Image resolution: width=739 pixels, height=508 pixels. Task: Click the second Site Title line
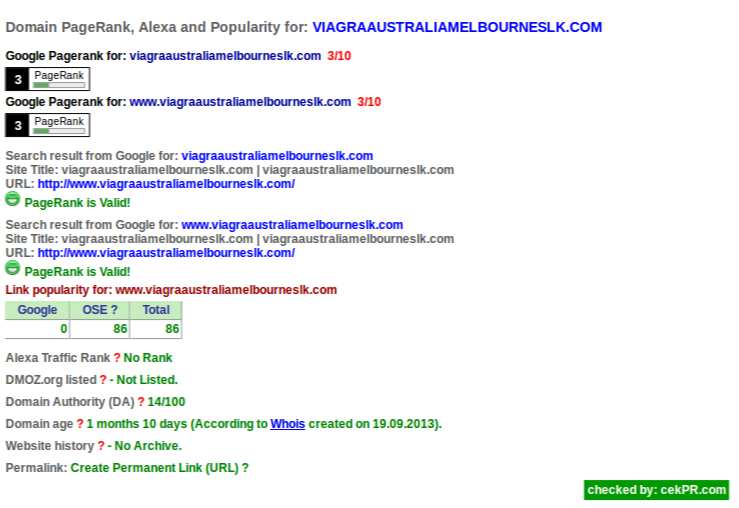pyautogui.click(x=230, y=239)
